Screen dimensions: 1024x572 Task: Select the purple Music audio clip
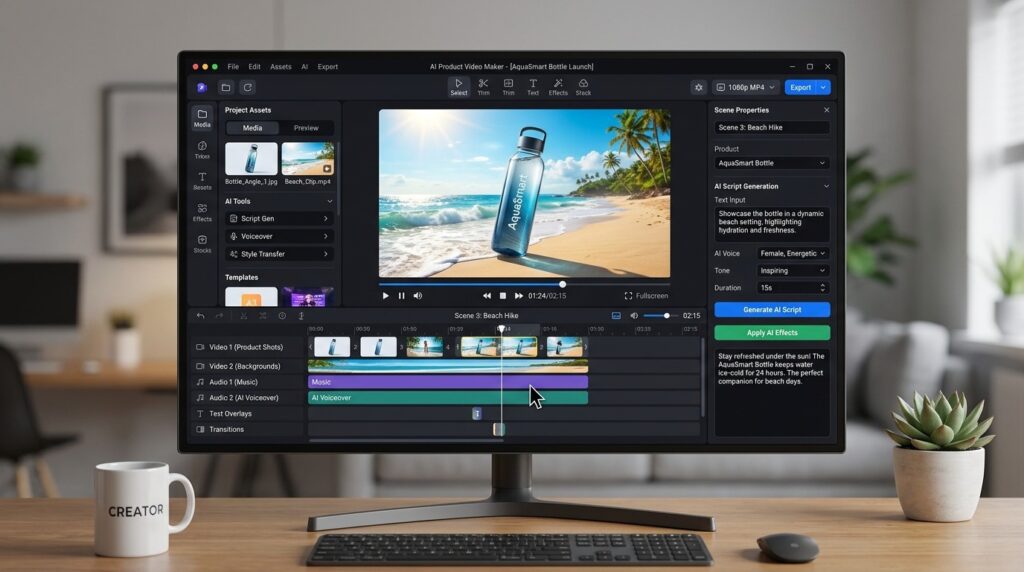(x=448, y=382)
